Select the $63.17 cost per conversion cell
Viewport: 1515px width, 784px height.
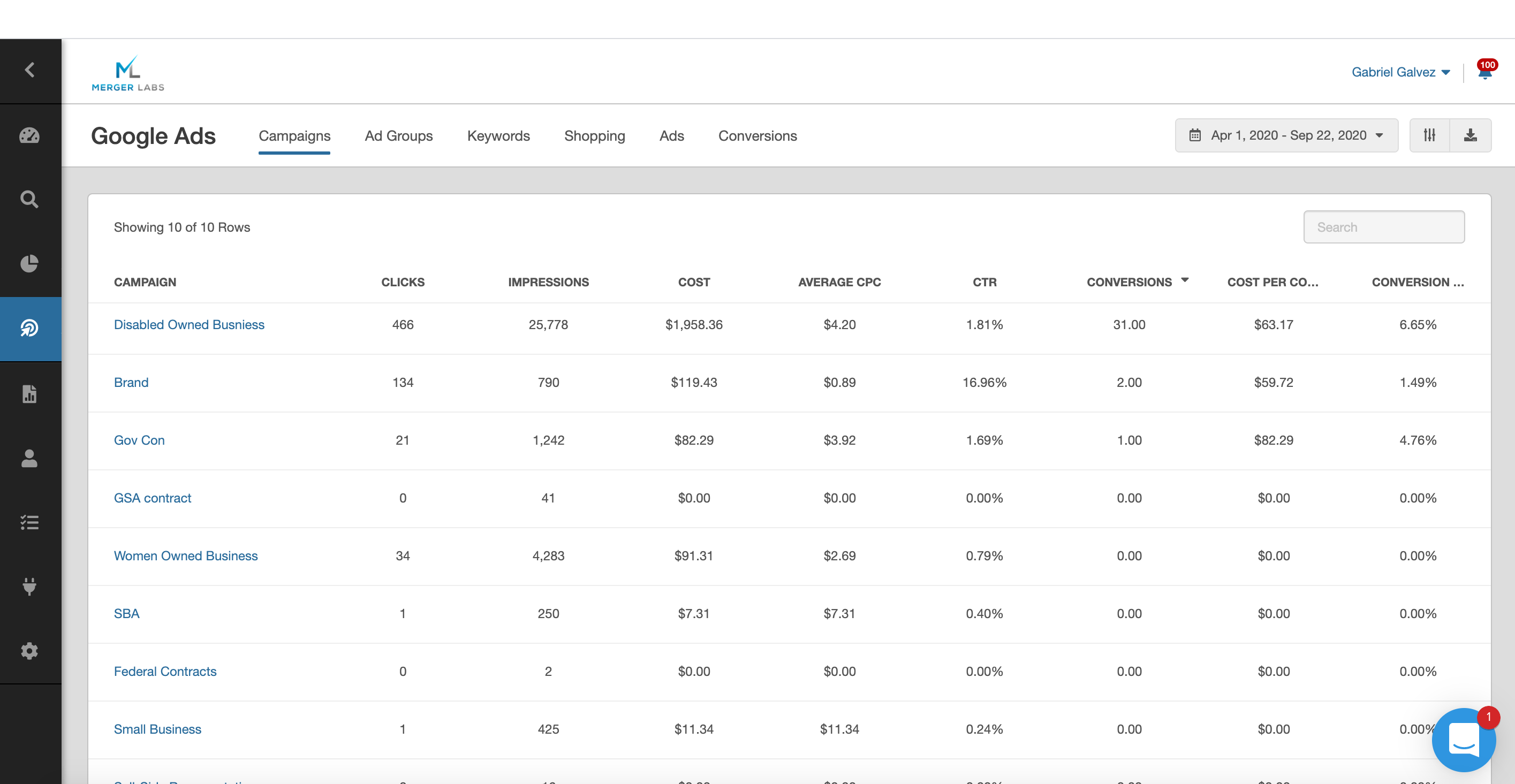[1273, 324]
